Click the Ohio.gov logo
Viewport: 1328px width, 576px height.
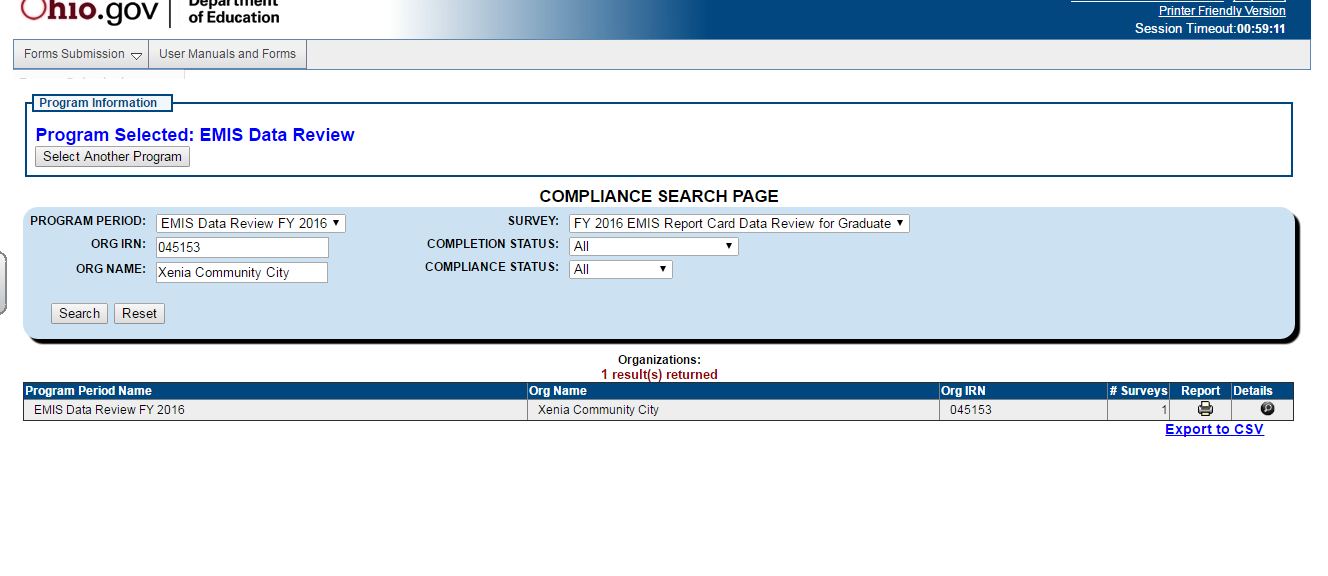click(90, 11)
